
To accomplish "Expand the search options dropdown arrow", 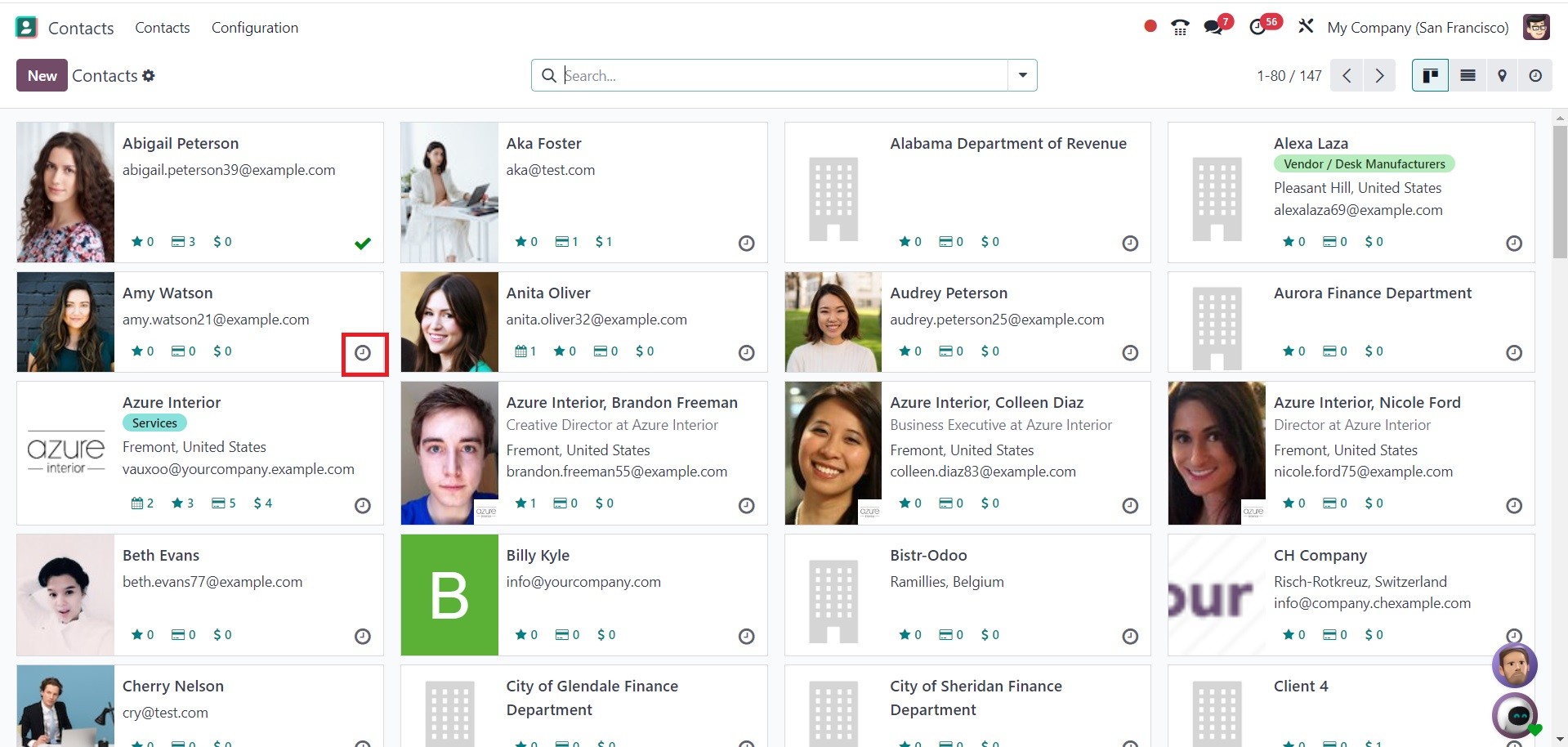I will (1022, 75).
